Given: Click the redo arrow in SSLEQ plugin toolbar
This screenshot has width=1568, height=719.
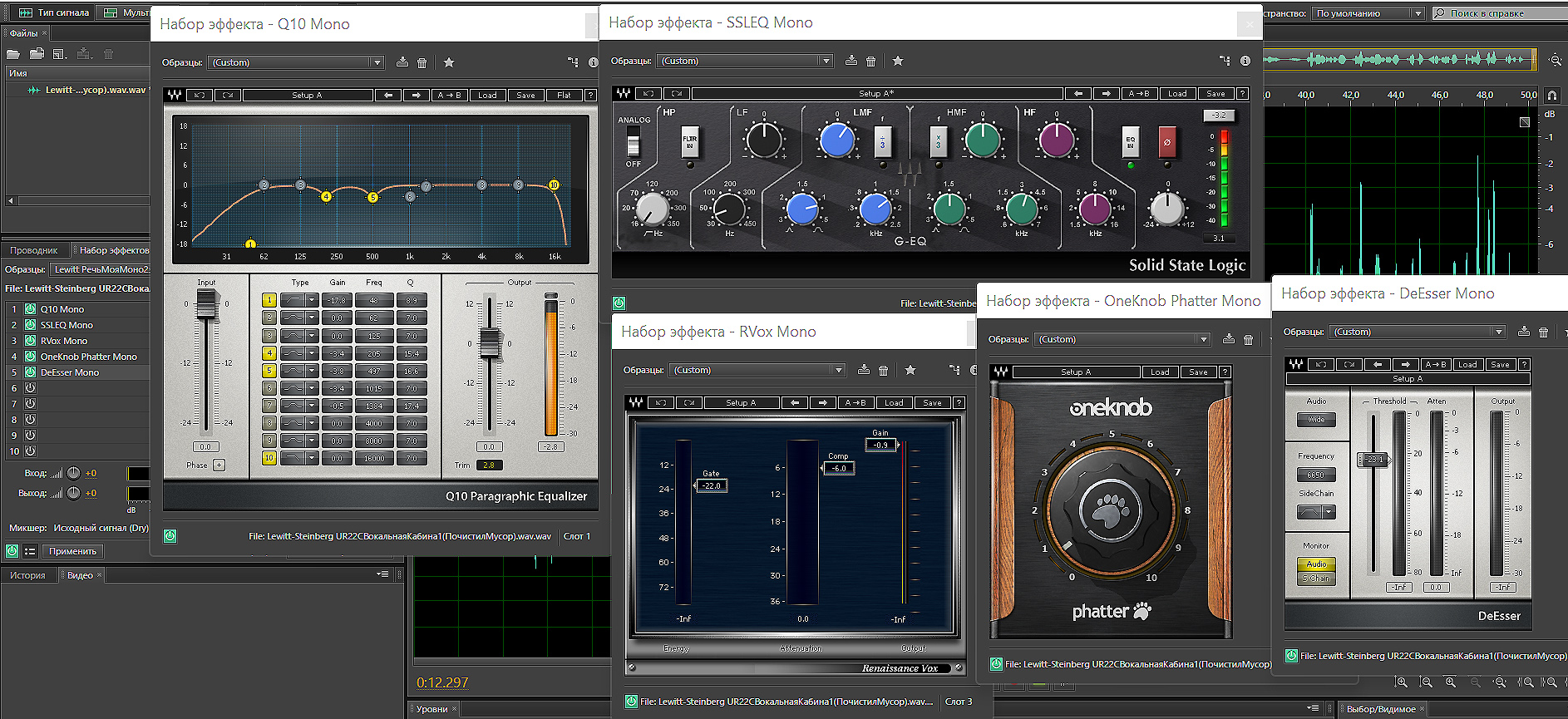Looking at the screenshot, I should point(677,94).
